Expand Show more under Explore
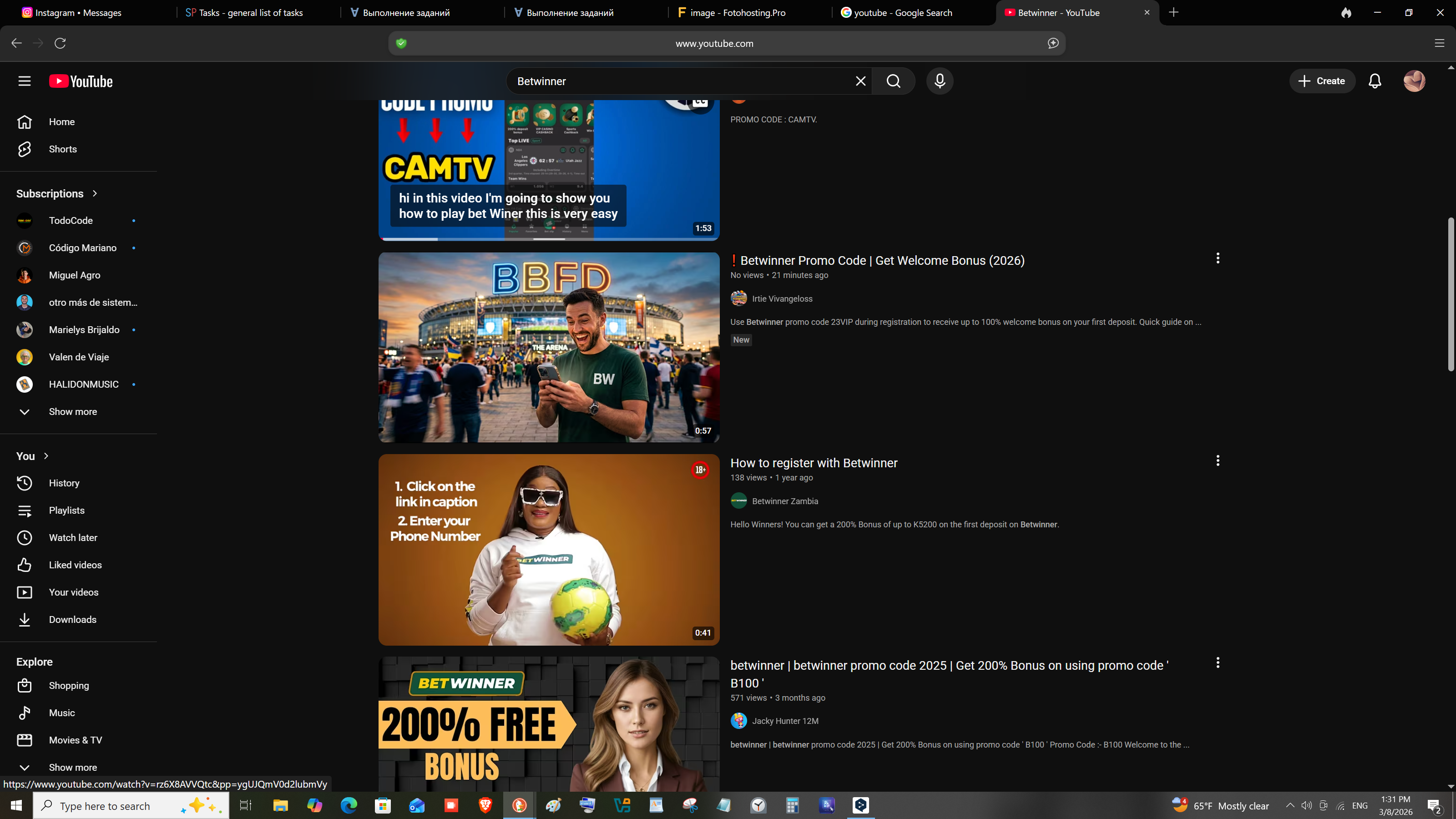The height and width of the screenshot is (819, 1456). pyautogui.click(x=72, y=767)
